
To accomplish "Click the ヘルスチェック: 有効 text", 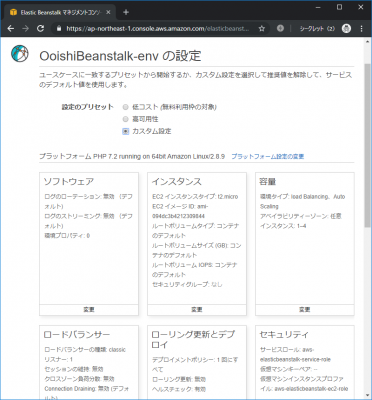I will (179, 389).
